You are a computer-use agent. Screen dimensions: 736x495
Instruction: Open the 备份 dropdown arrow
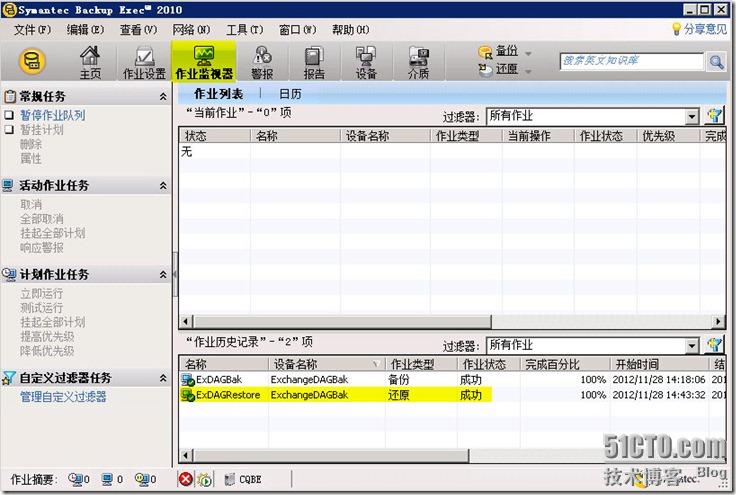pyautogui.click(x=528, y=53)
